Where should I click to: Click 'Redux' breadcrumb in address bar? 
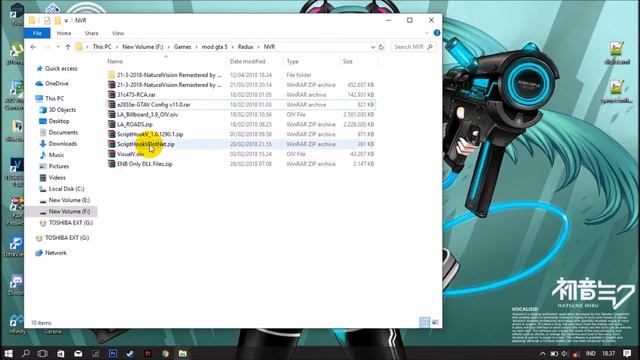(x=245, y=47)
